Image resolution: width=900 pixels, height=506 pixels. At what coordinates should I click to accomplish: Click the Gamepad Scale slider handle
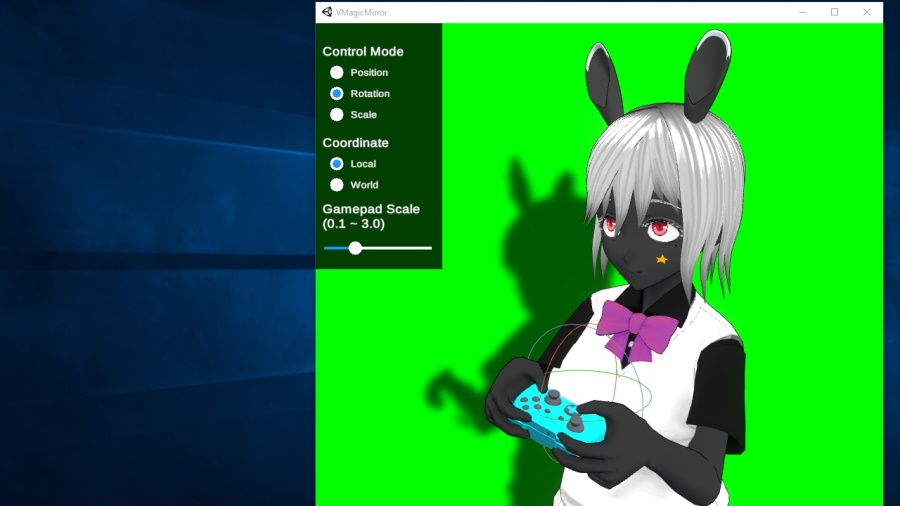[355, 248]
